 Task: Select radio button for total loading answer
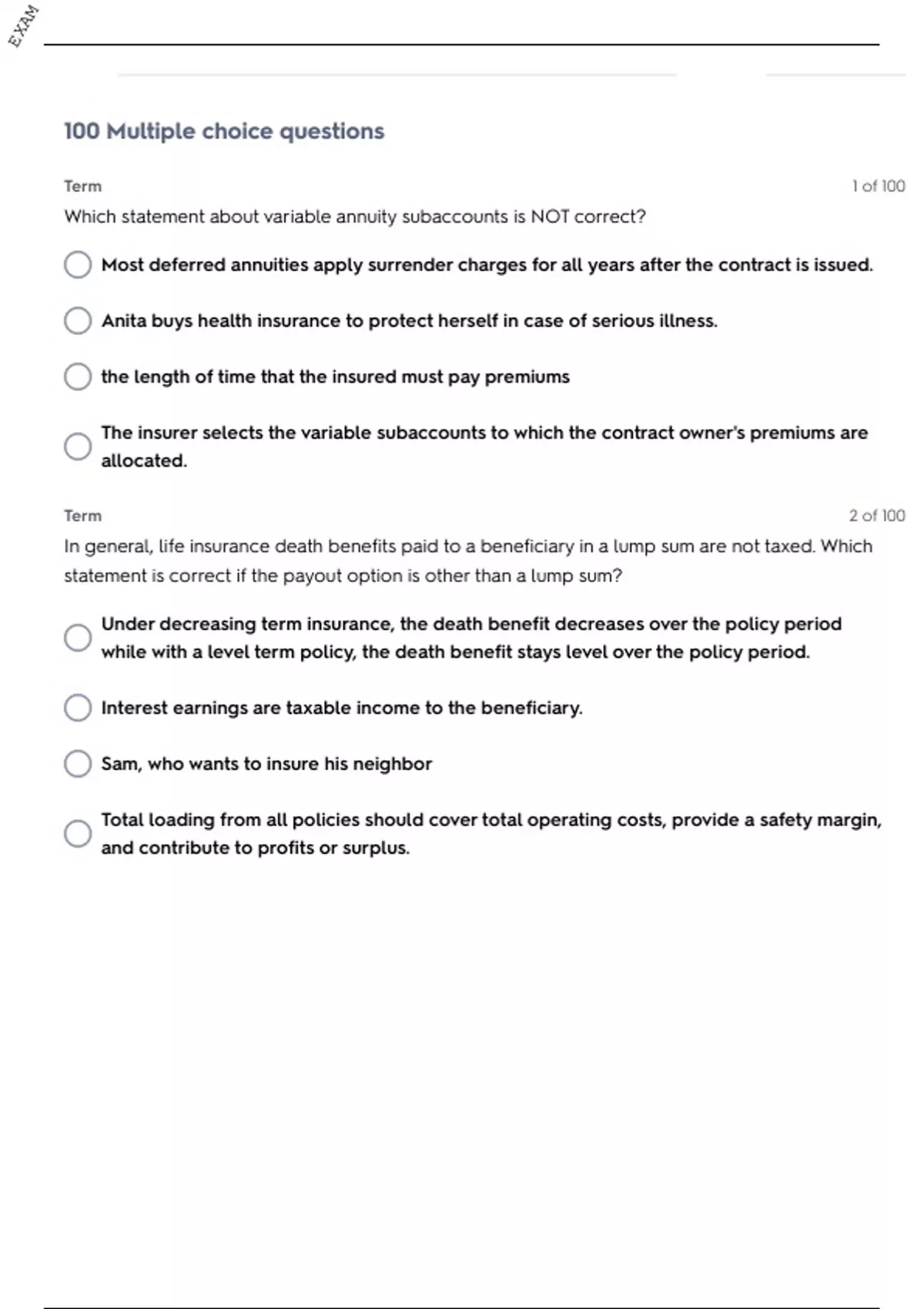point(78,833)
